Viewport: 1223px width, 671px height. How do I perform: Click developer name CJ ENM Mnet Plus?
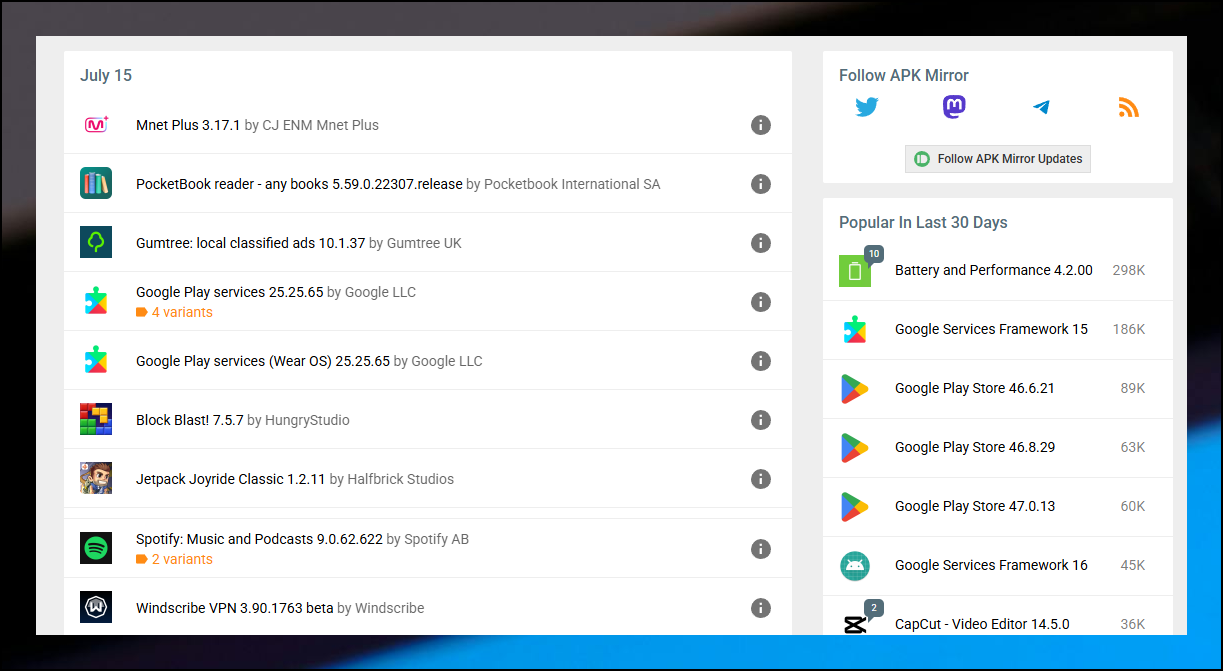tap(320, 125)
